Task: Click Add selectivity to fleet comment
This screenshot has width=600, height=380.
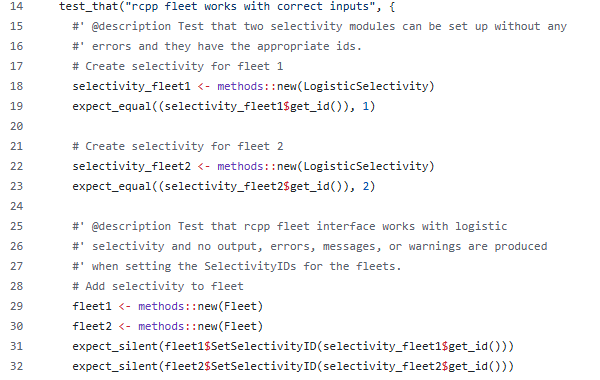Action: [158, 286]
